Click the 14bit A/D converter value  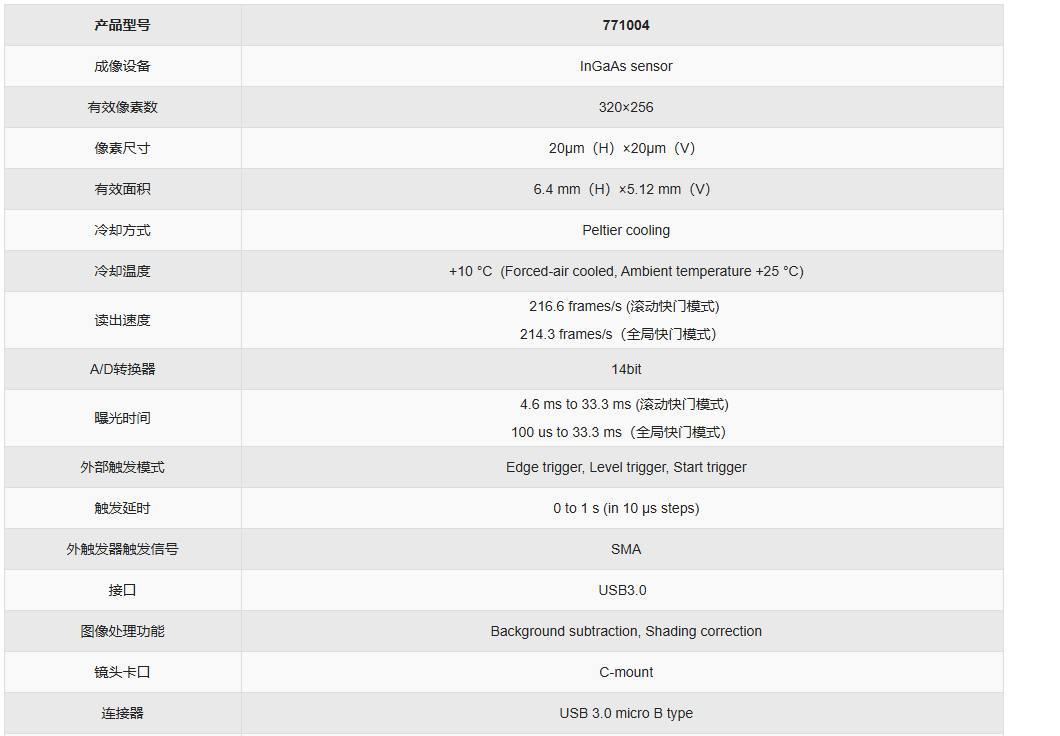pyautogui.click(x=626, y=369)
